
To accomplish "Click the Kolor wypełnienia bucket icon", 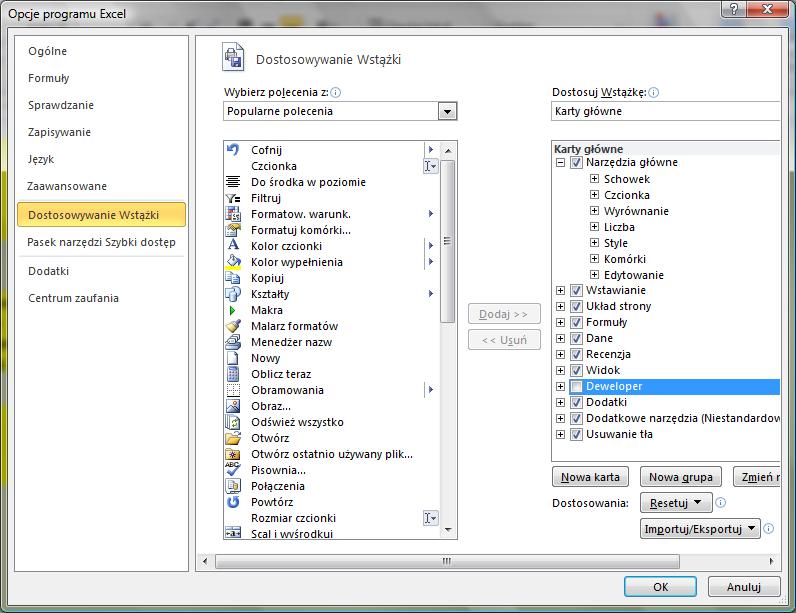I will pos(233,262).
